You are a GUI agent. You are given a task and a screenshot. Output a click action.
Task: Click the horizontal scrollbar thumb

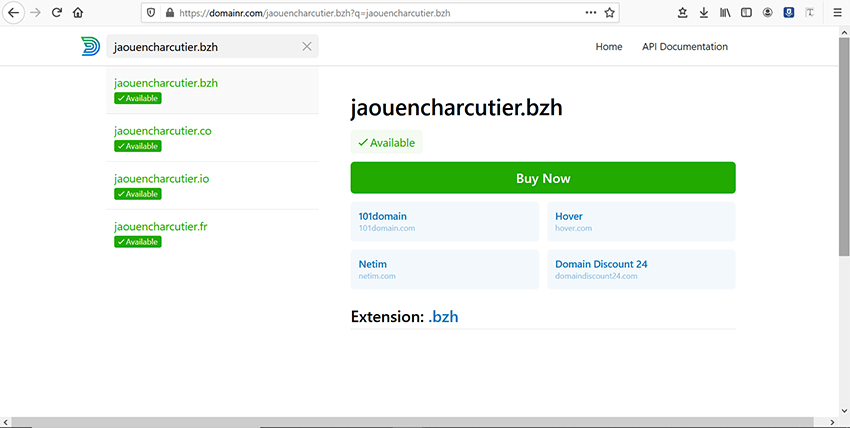(x=412, y=422)
